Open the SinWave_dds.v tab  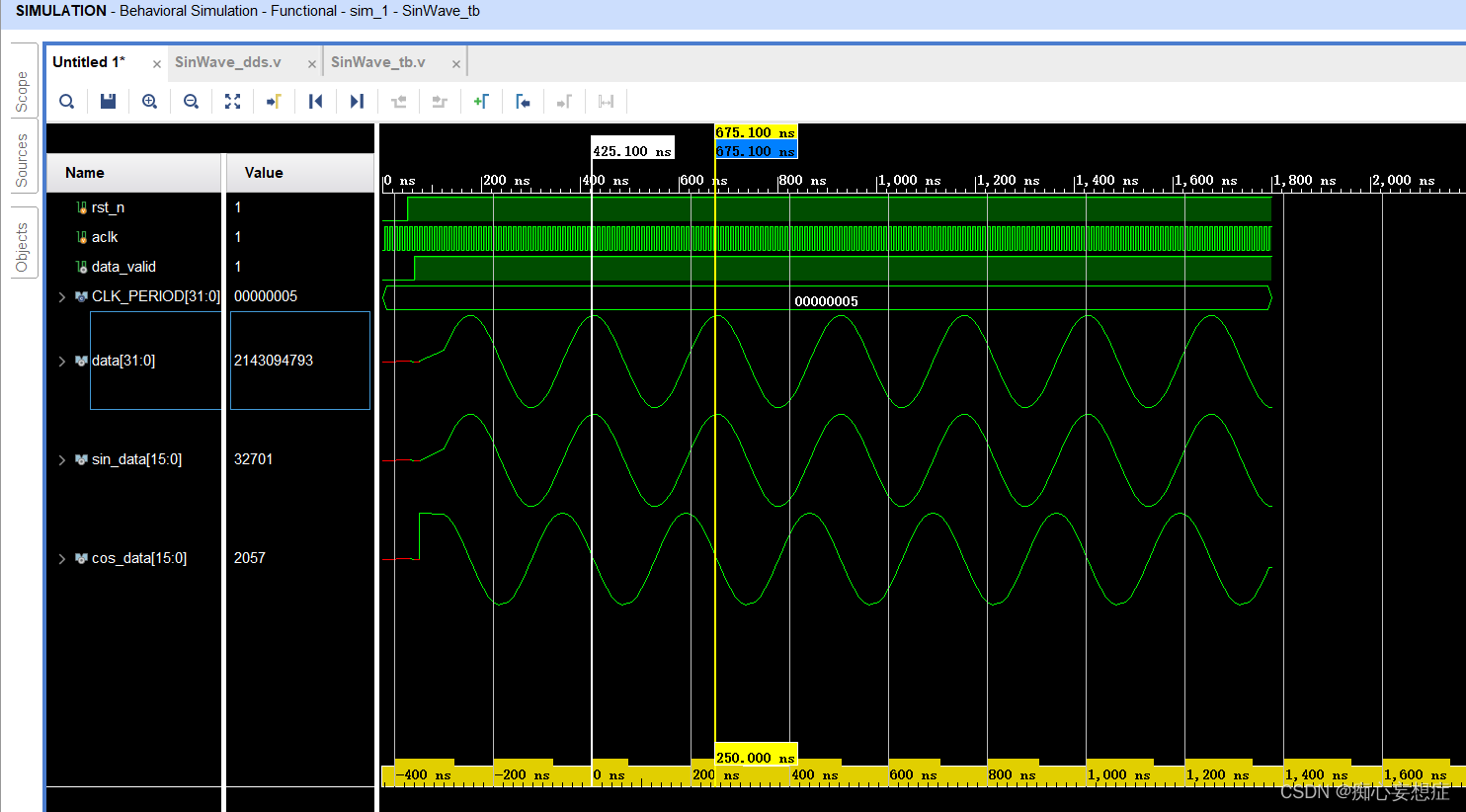pos(227,61)
